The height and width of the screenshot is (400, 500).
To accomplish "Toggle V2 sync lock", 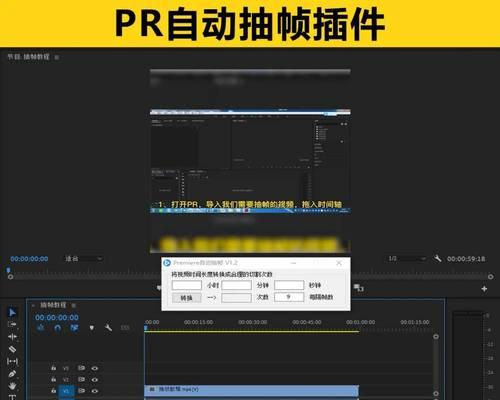I will pyautogui.click(x=81, y=379).
